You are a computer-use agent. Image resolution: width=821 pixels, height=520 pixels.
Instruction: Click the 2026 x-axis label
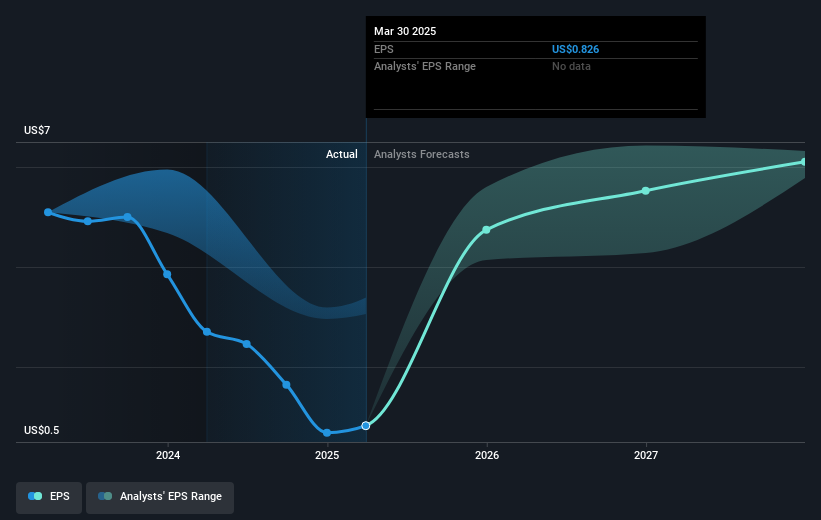pos(486,455)
